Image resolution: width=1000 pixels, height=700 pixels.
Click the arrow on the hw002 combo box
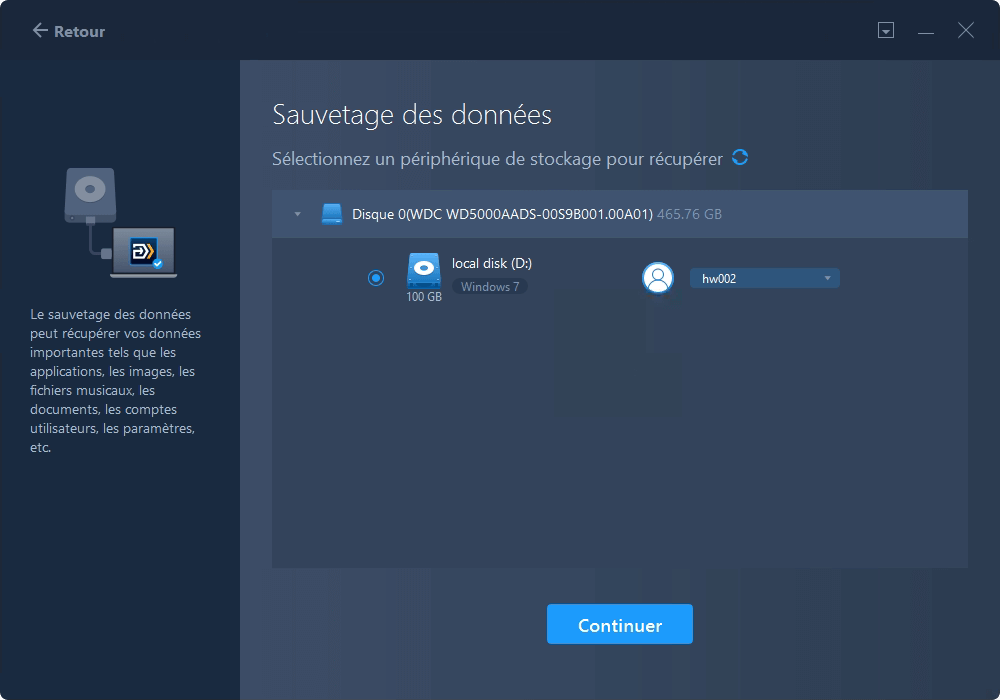pos(827,279)
